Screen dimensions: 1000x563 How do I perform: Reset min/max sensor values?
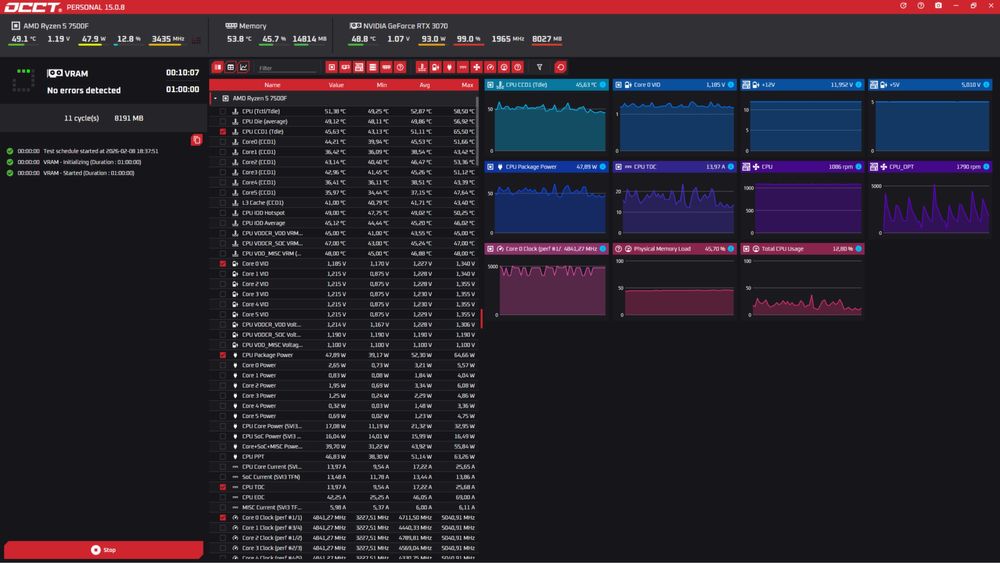coord(561,67)
